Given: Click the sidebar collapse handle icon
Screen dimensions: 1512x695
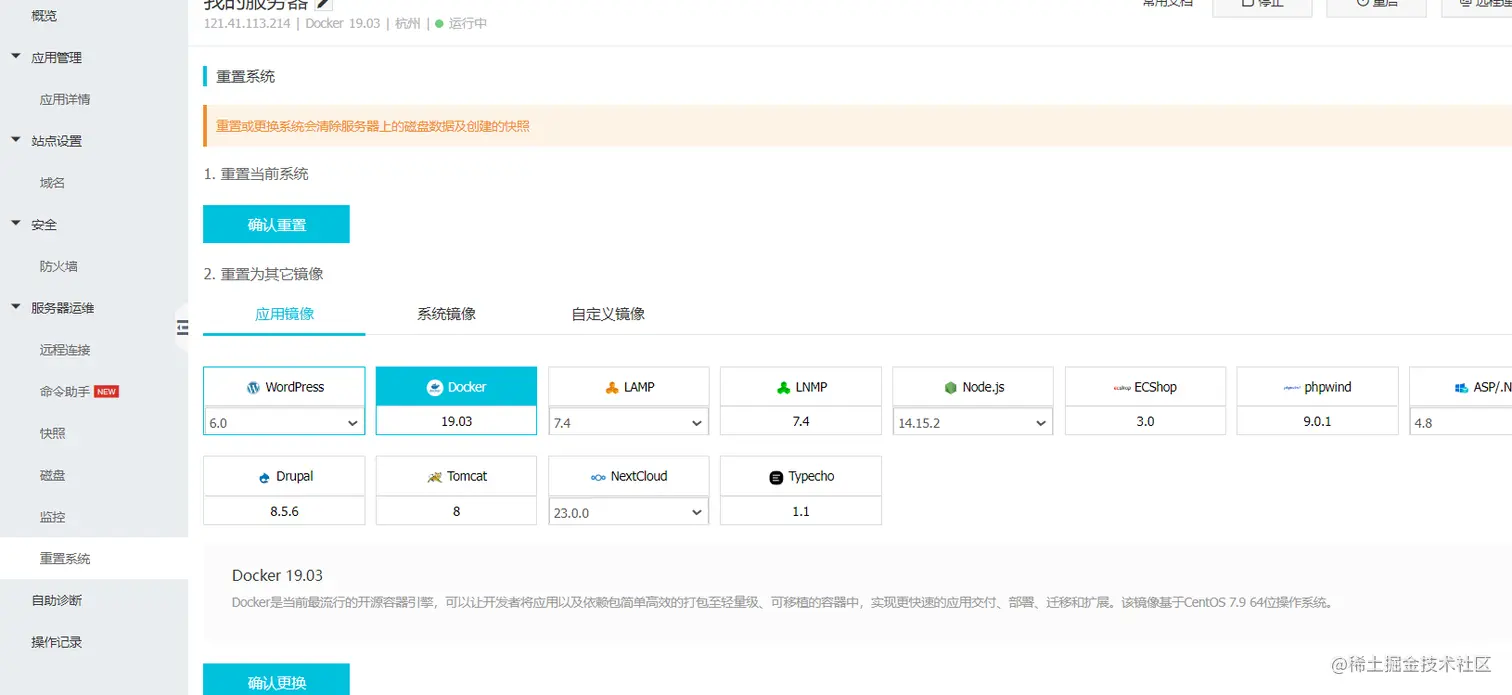Looking at the screenshot, I should point(182,327).
